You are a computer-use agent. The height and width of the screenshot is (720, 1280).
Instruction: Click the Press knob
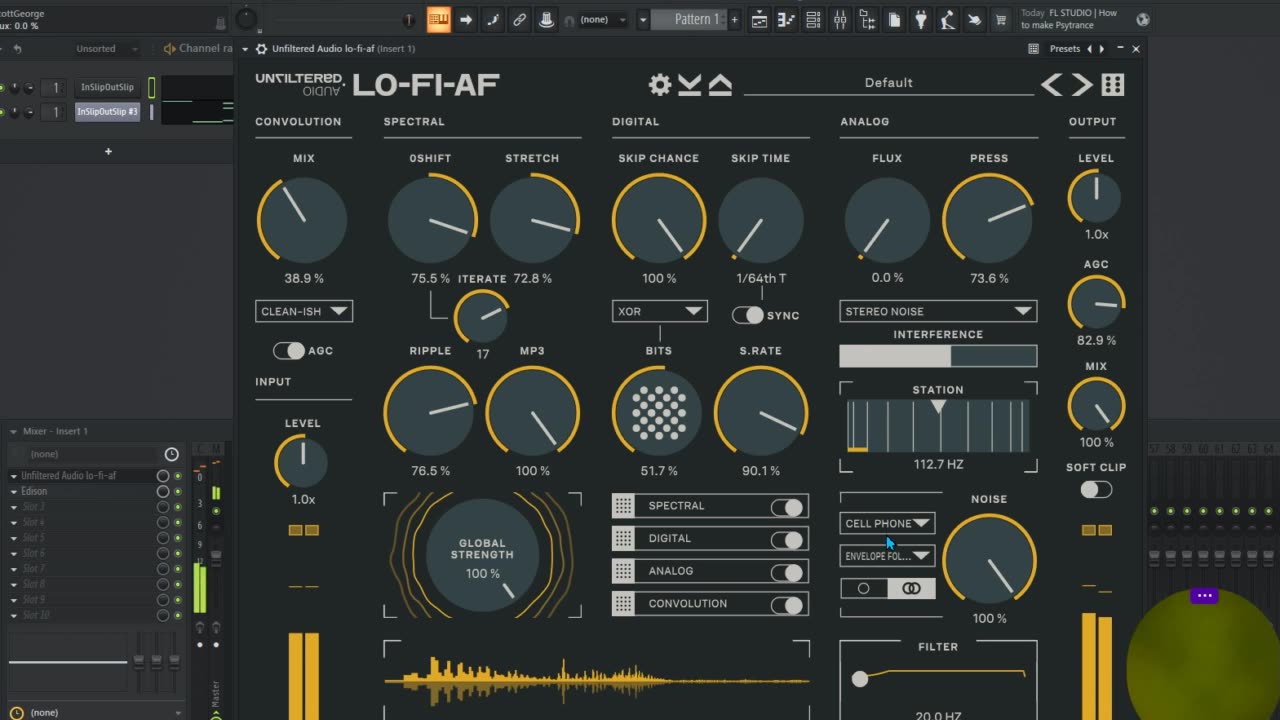click(988, 221)
